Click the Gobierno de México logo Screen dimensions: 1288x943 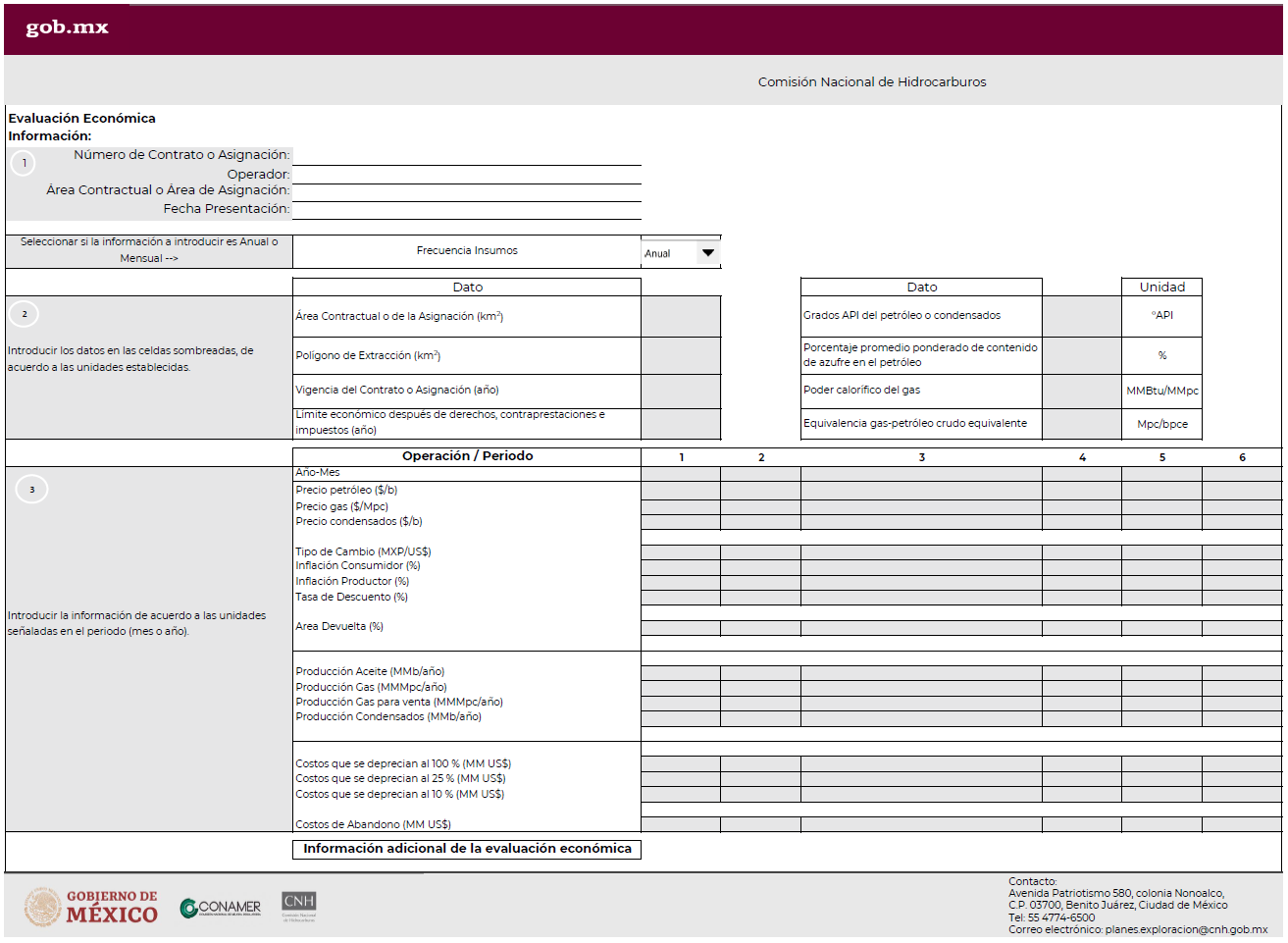pos(92,907)
